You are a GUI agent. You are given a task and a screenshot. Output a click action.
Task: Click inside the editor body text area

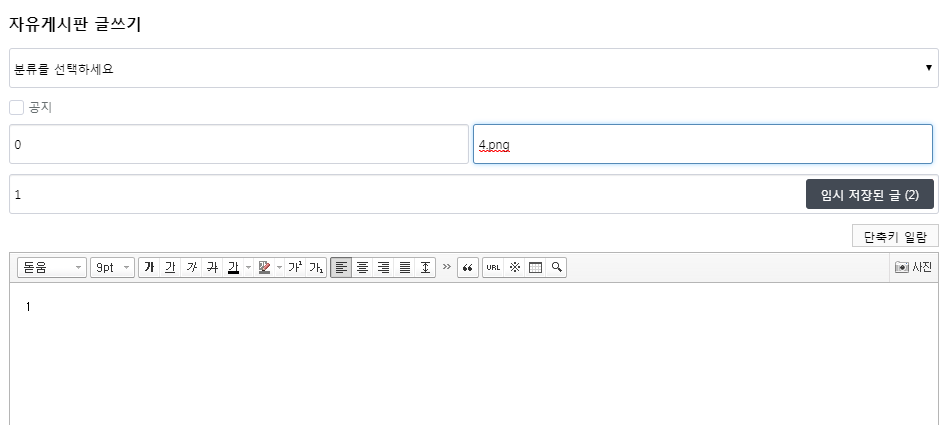coord(474,354)
